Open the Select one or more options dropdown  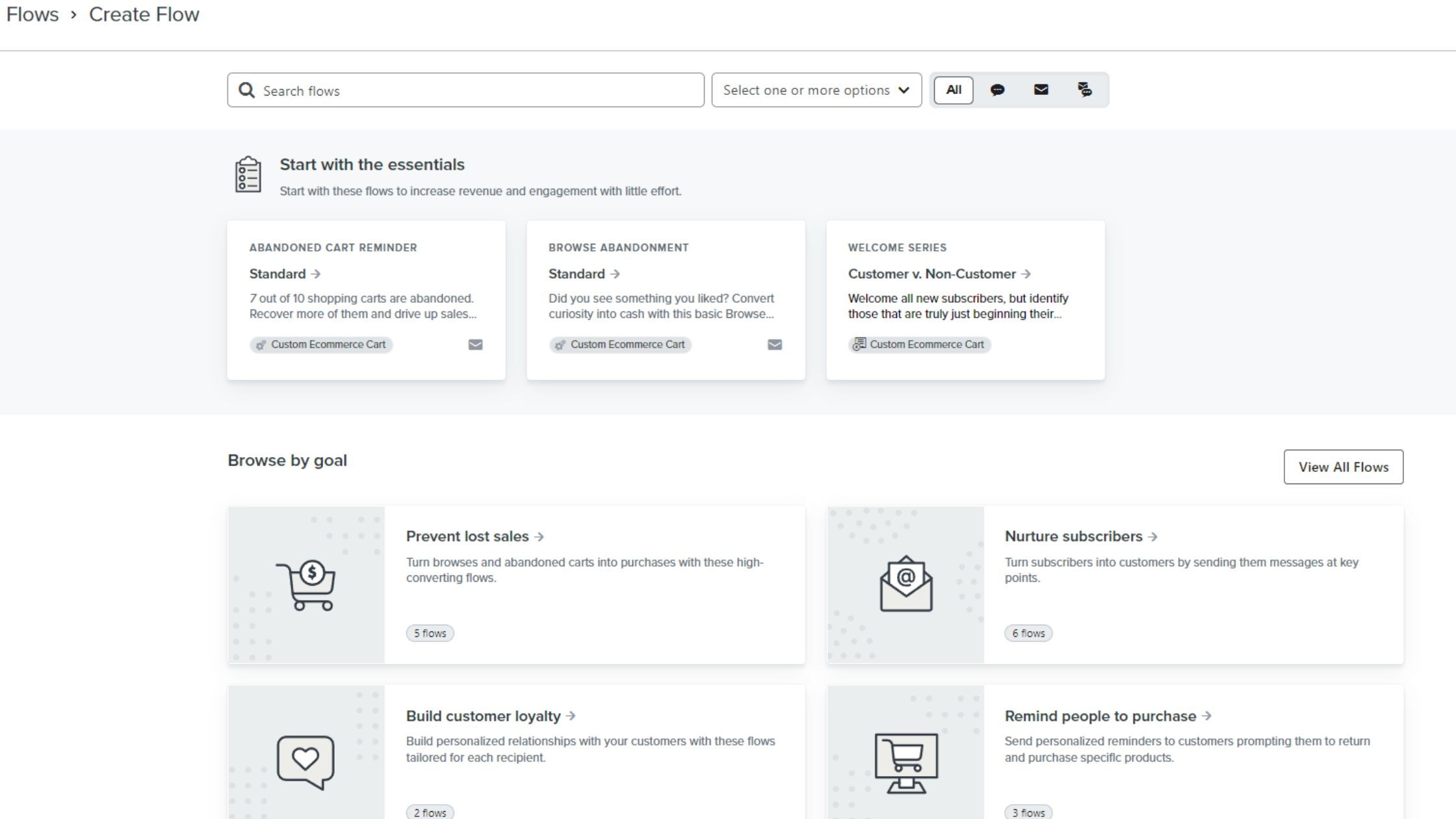pyautogui.click(x=816, y=90)
